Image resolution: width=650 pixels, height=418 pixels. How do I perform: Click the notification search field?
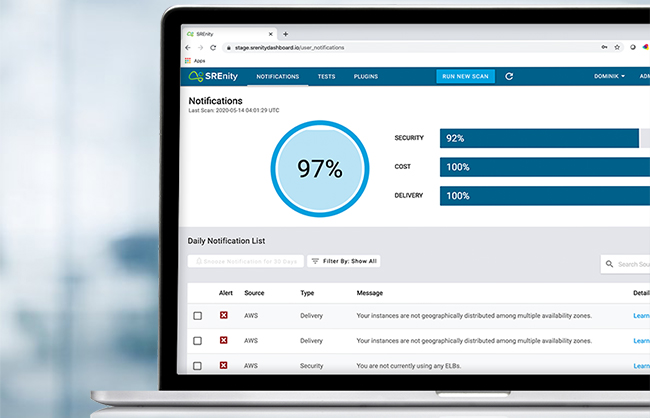628,264
